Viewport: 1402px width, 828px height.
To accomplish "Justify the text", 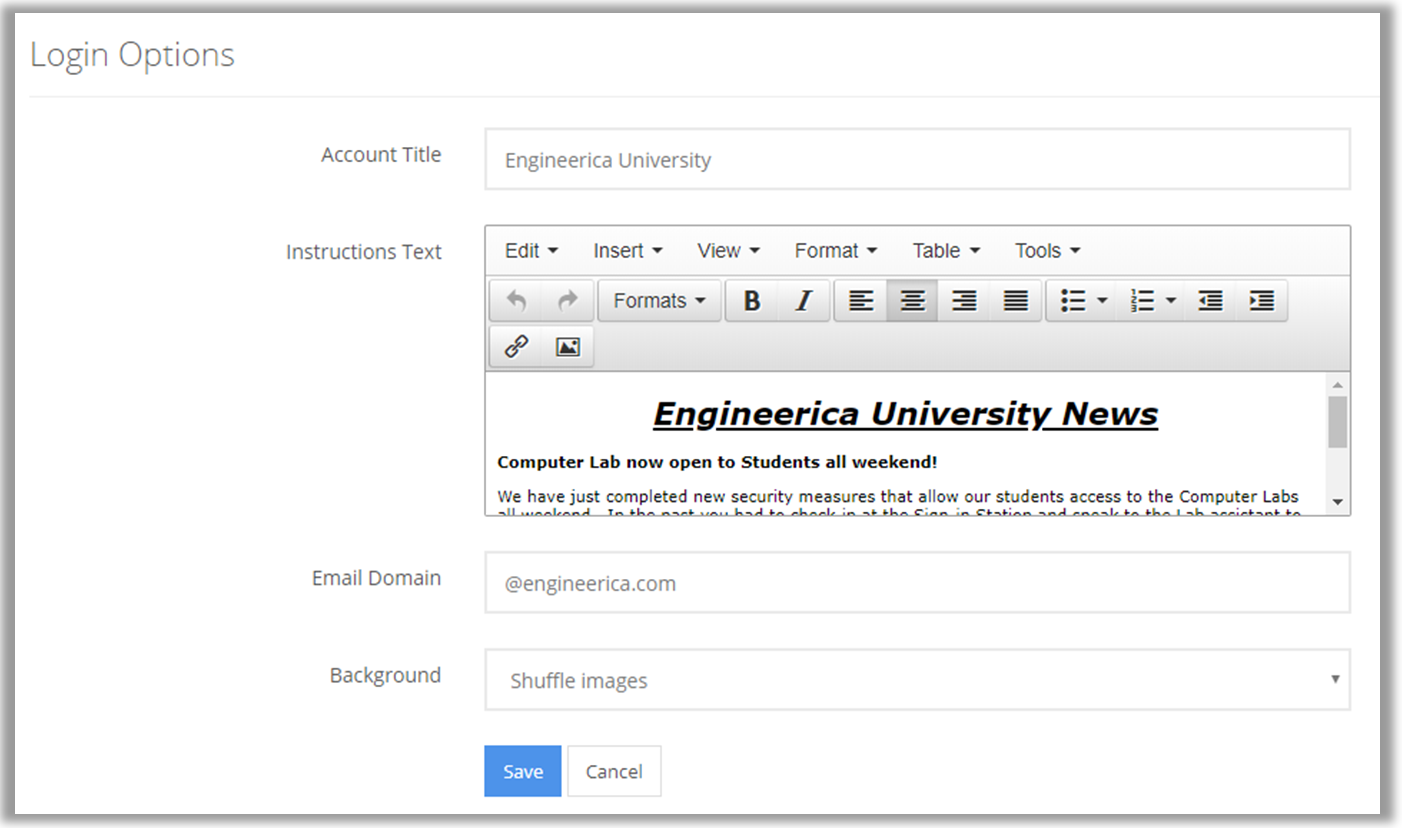I will pos(1016,300).
